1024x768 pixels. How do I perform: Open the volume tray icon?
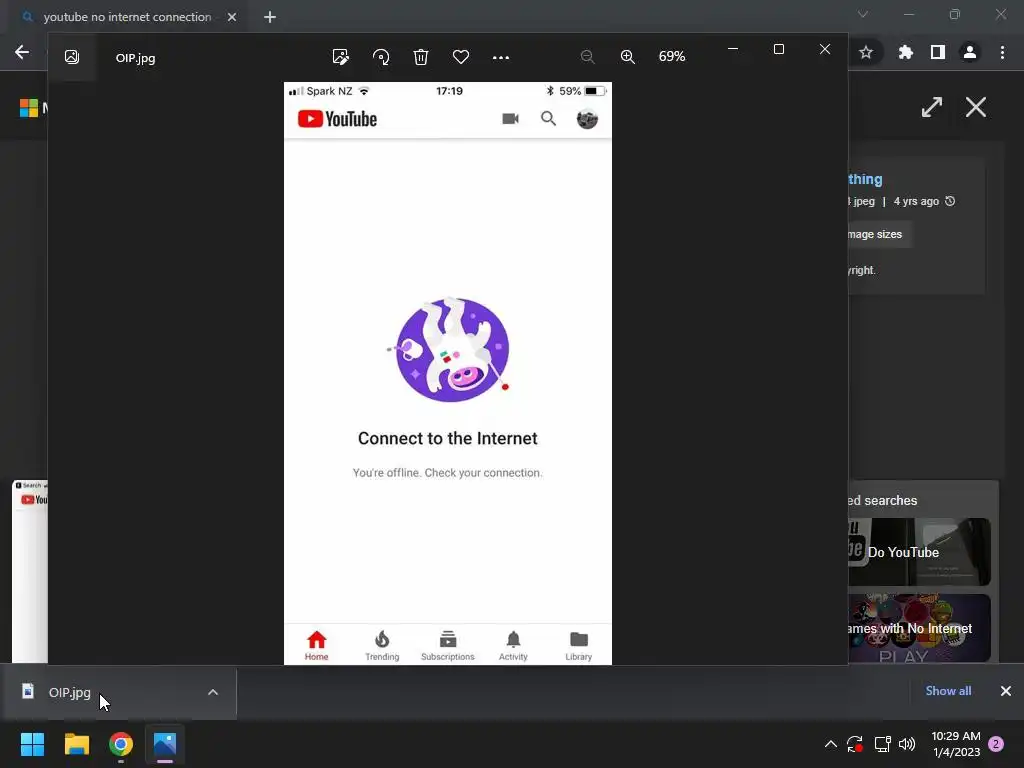click(x=907, y=744)
